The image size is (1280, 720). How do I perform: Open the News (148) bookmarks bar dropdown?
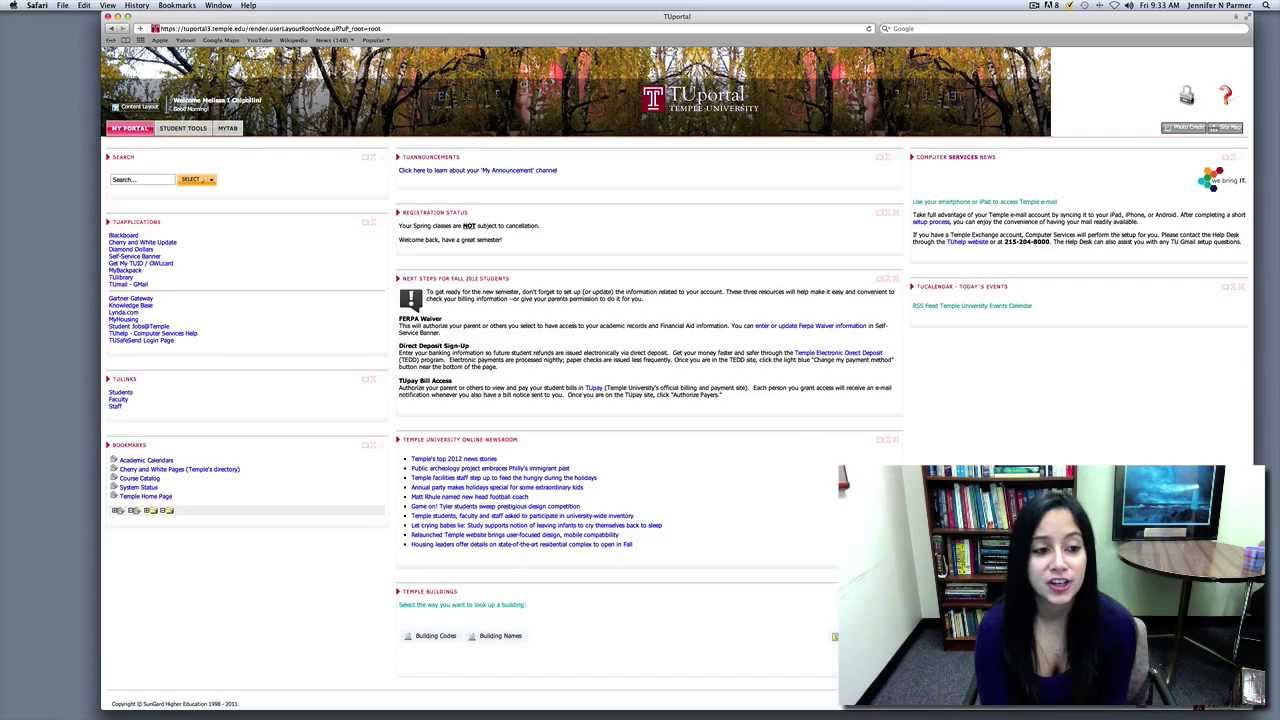coord(334,40)
